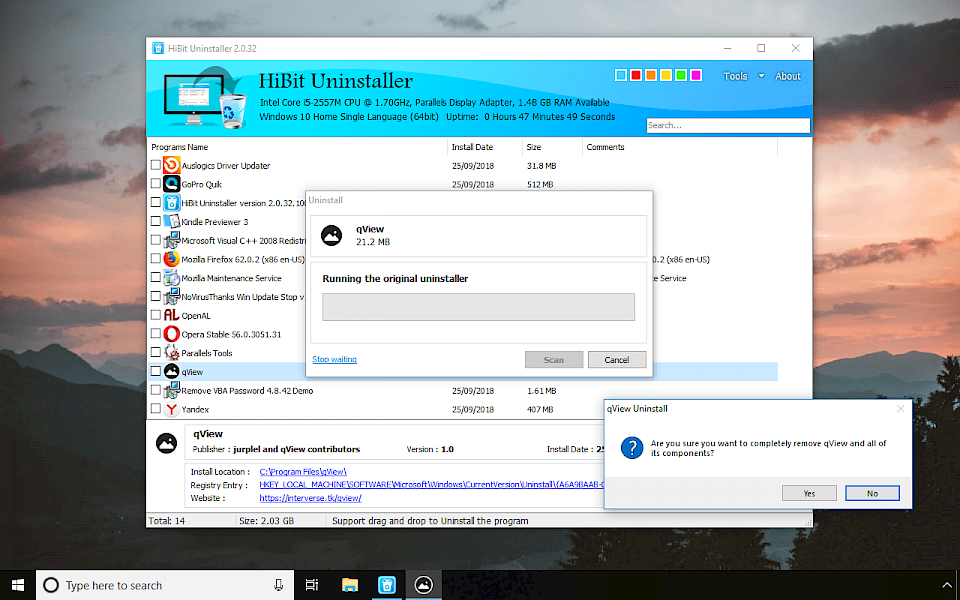This screenshot has height=600, width=960.
Task: Check the Kindle Previewer 3 checkbox
Action: pyautogui.click(x=156, y=221)
